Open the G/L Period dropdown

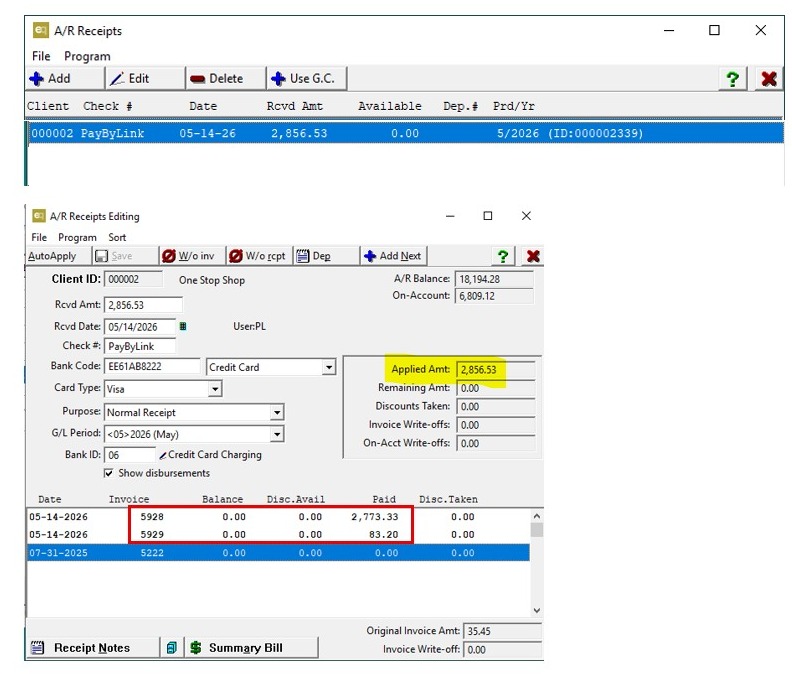(277, 434)
